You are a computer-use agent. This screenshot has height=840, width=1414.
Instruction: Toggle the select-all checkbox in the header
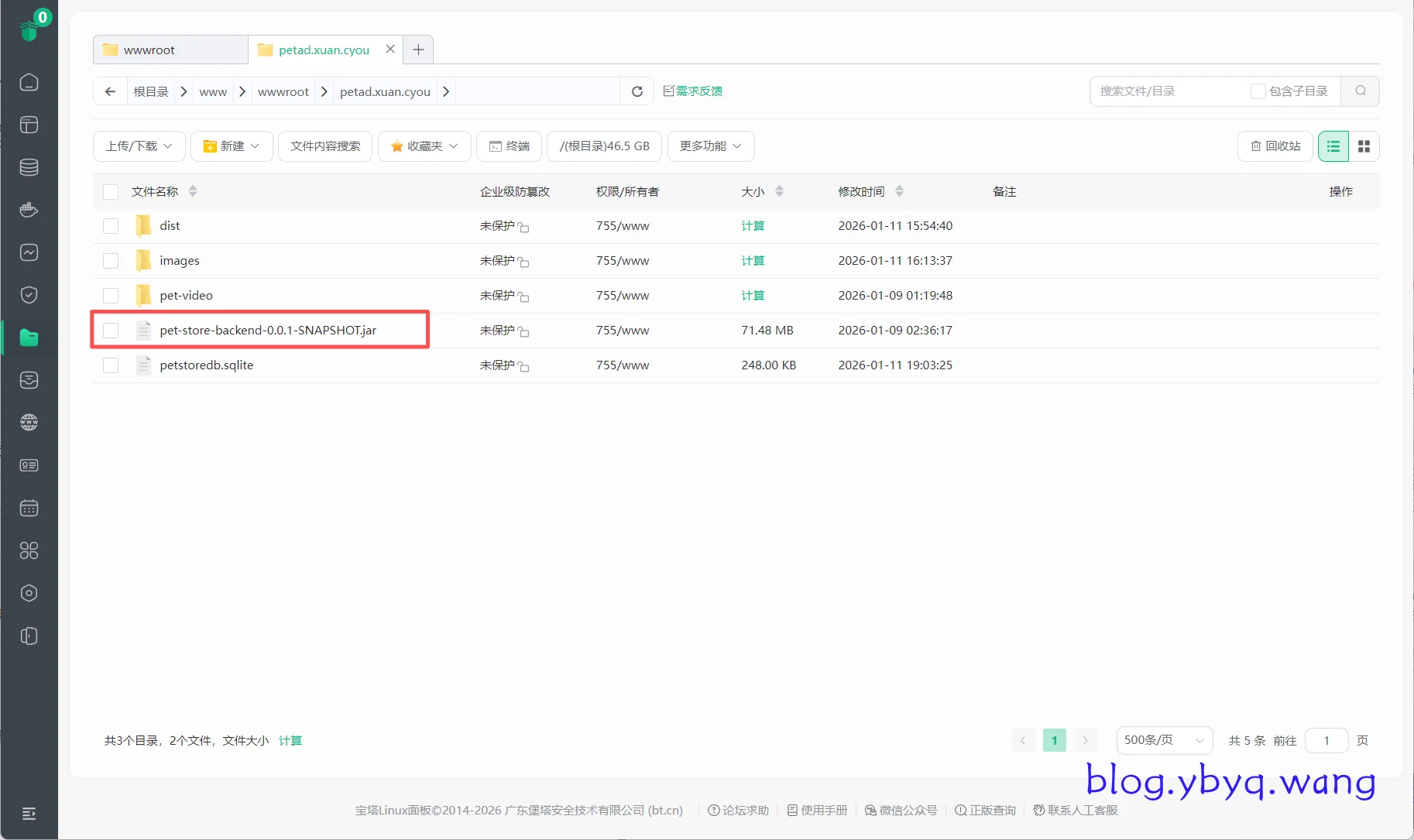click(111, 192)
